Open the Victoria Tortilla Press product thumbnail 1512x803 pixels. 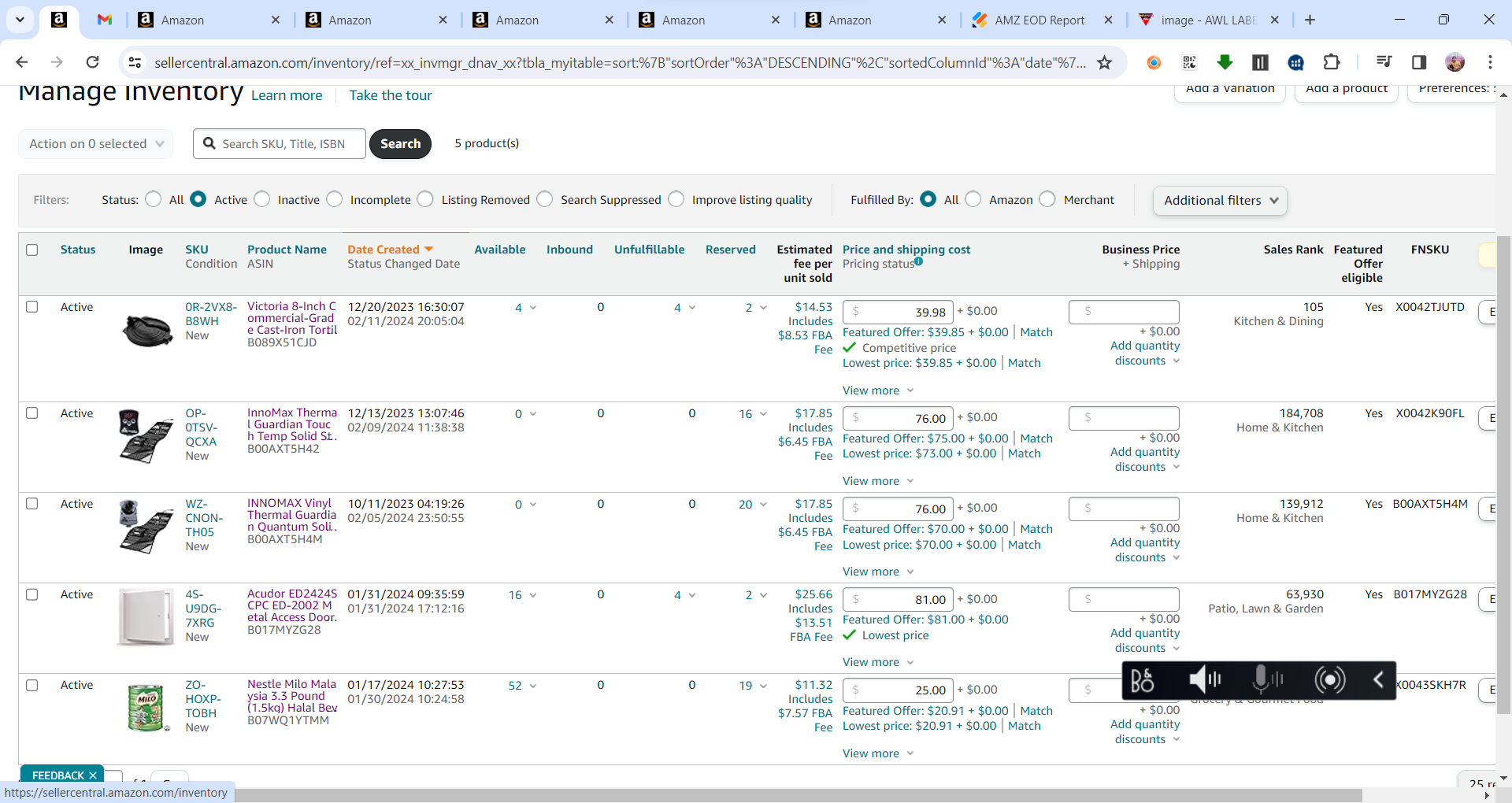tap(147, 330)
